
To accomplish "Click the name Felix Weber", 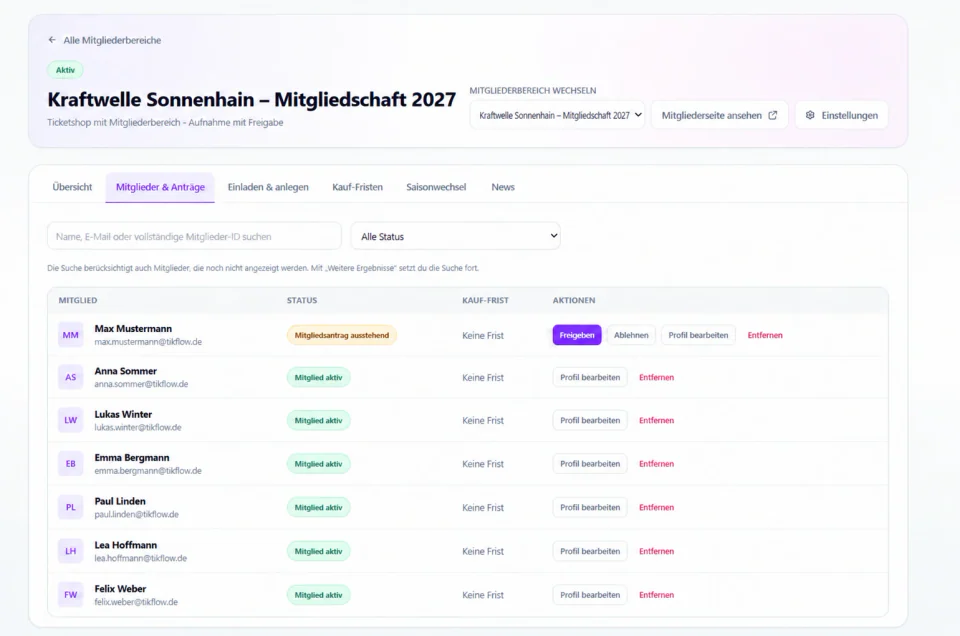I will coord(120,588).
